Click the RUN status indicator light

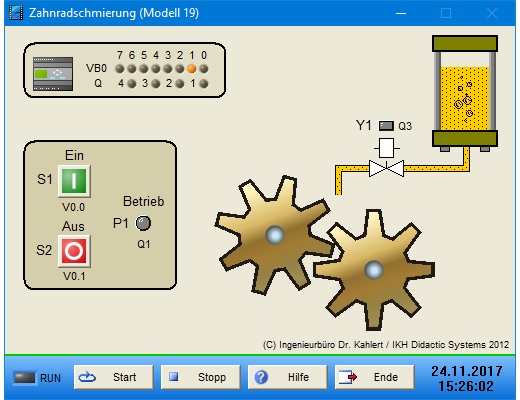24,378
